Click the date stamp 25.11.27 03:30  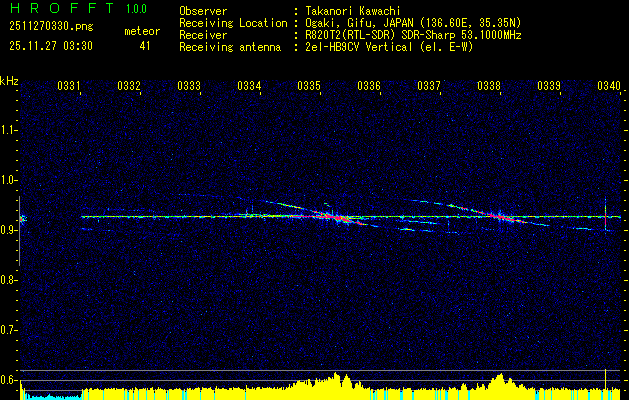click(x=51, y=46)
